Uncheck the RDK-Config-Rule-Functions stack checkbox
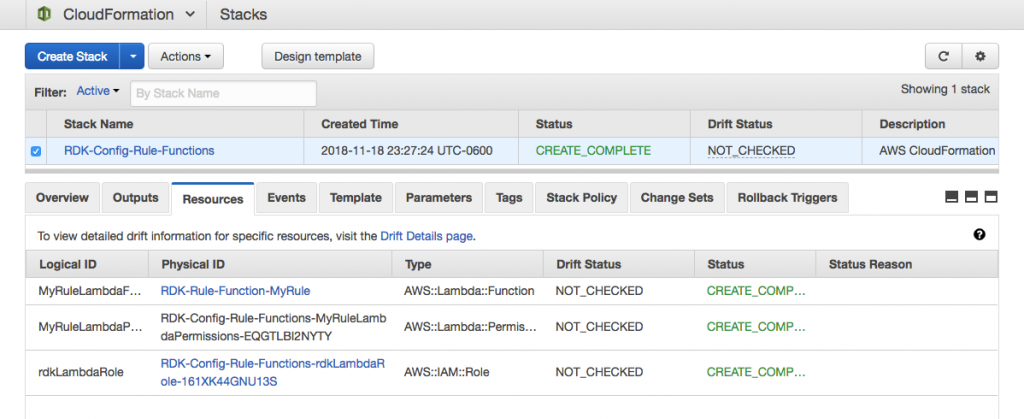Image resolution: width=1024 pixels, height=419 pixels. (x=36, y=151)
